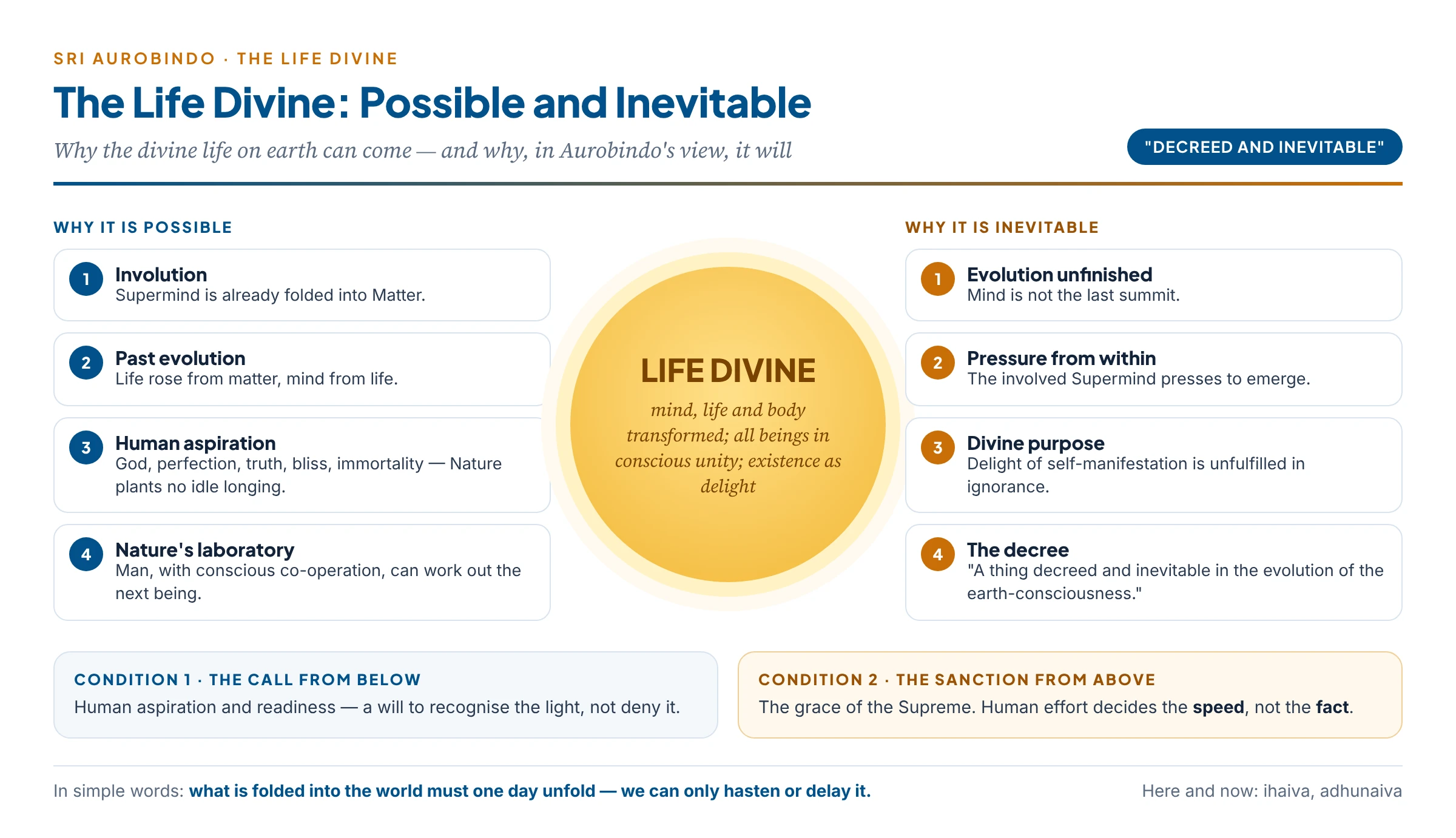Screen dimensions: 1456x838
Task: Click "CONDITION 2 · THE SANCTION FROM ABOVE" heading
Action: tap(957, 680)
